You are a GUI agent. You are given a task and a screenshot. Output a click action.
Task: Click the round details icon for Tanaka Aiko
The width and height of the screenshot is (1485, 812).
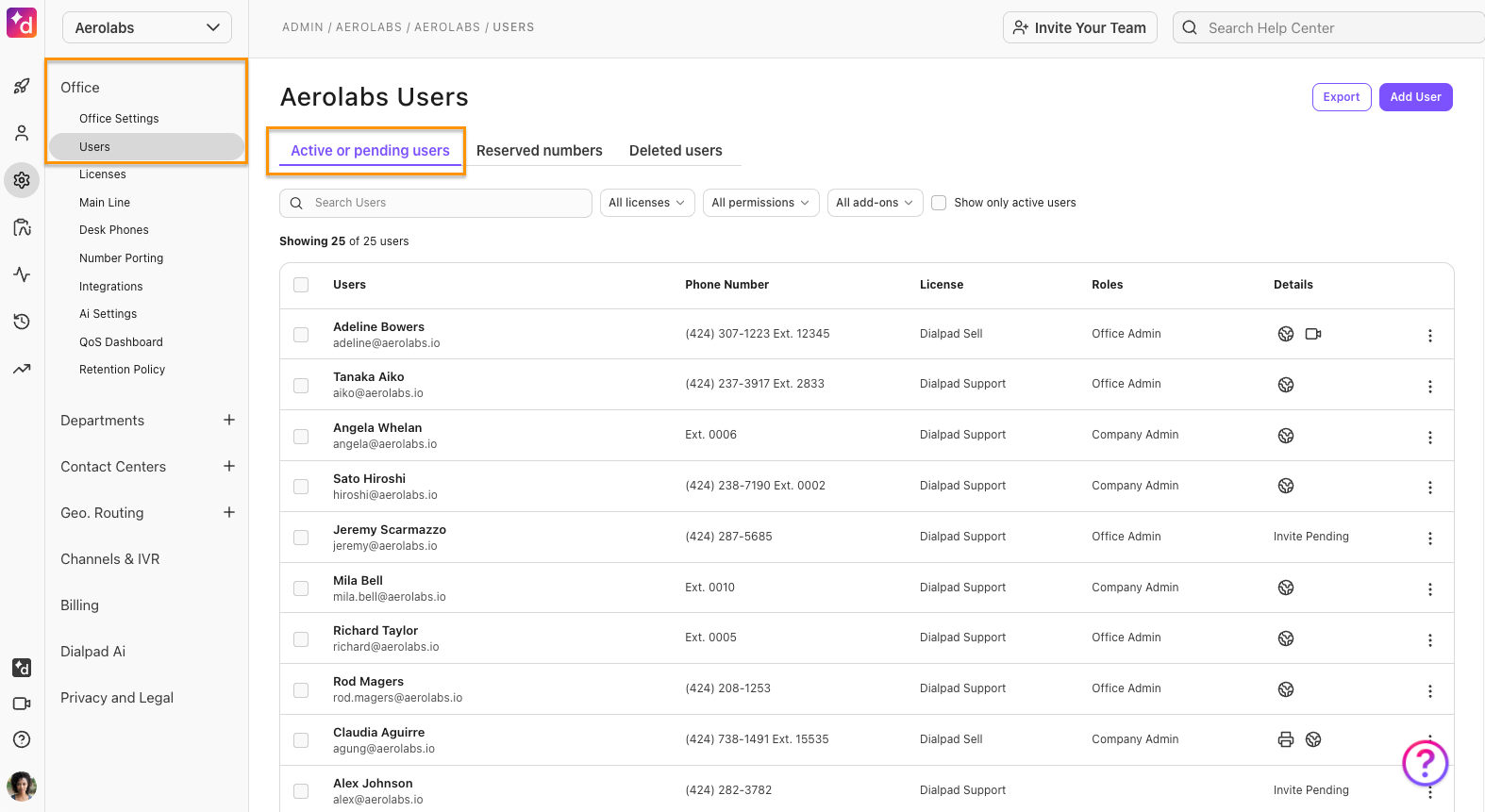1286,385
